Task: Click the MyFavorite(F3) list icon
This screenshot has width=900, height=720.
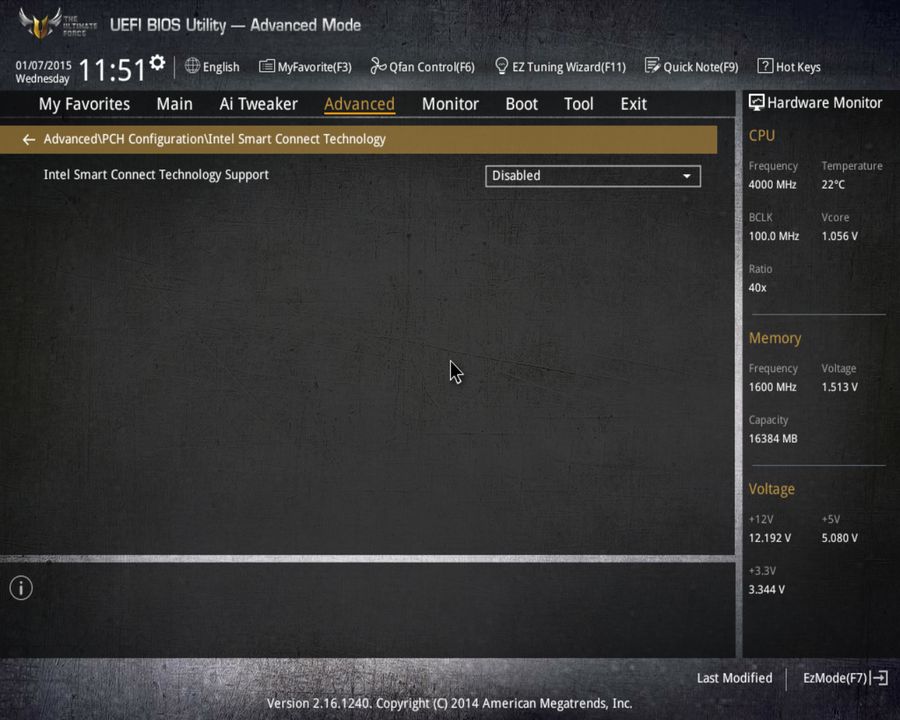Action: point(267,67)
